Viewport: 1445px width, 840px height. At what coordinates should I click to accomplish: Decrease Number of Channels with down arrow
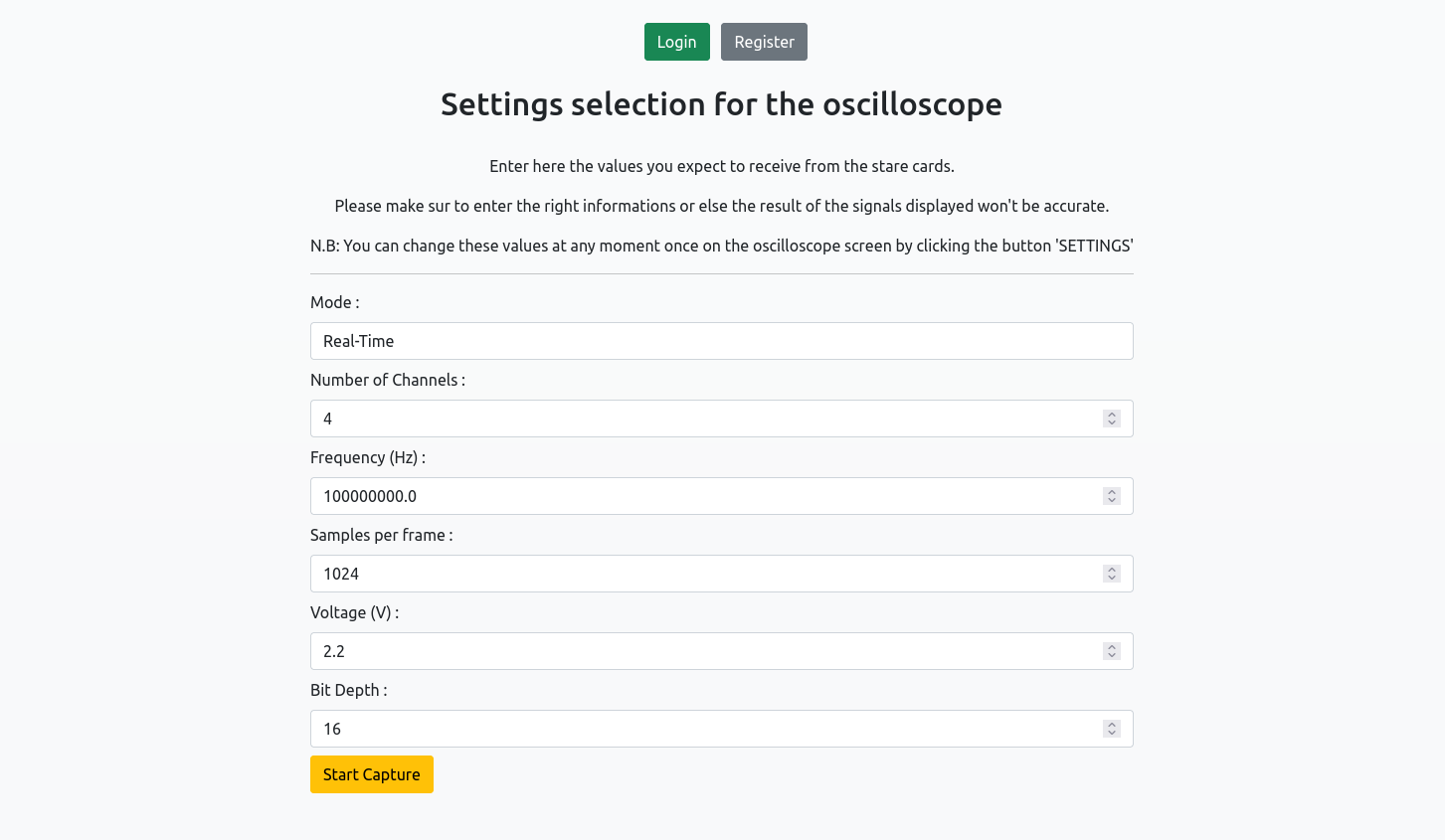click(x=1112, y=423)
